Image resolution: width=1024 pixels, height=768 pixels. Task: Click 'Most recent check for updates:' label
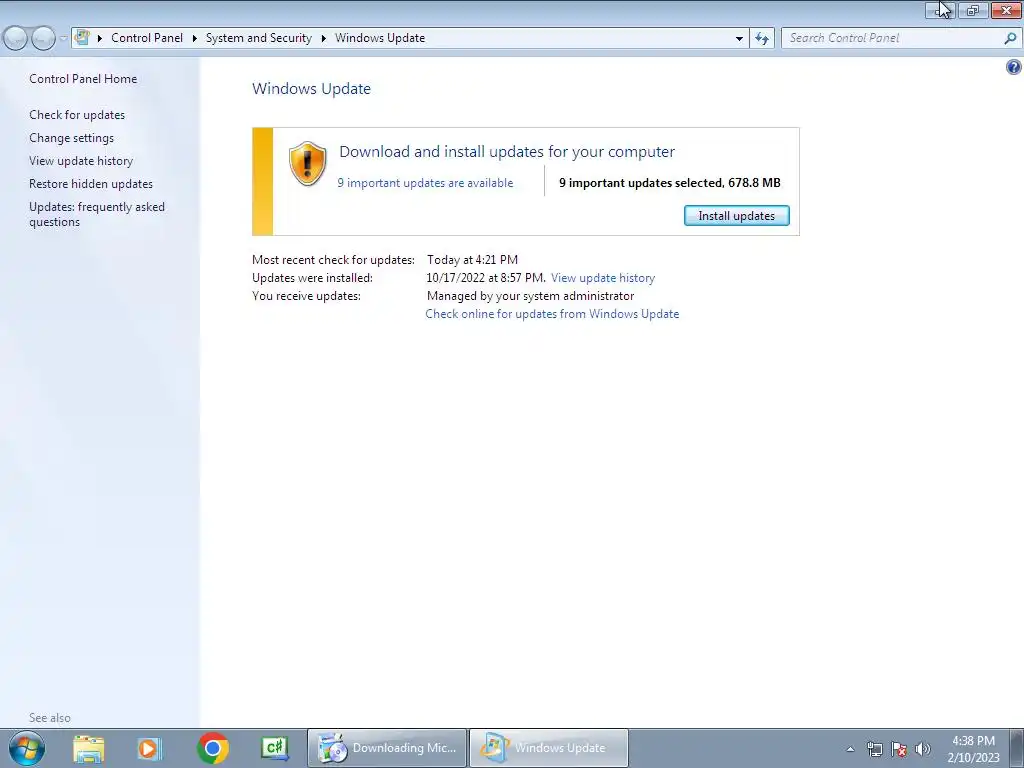tap(333, 260)
